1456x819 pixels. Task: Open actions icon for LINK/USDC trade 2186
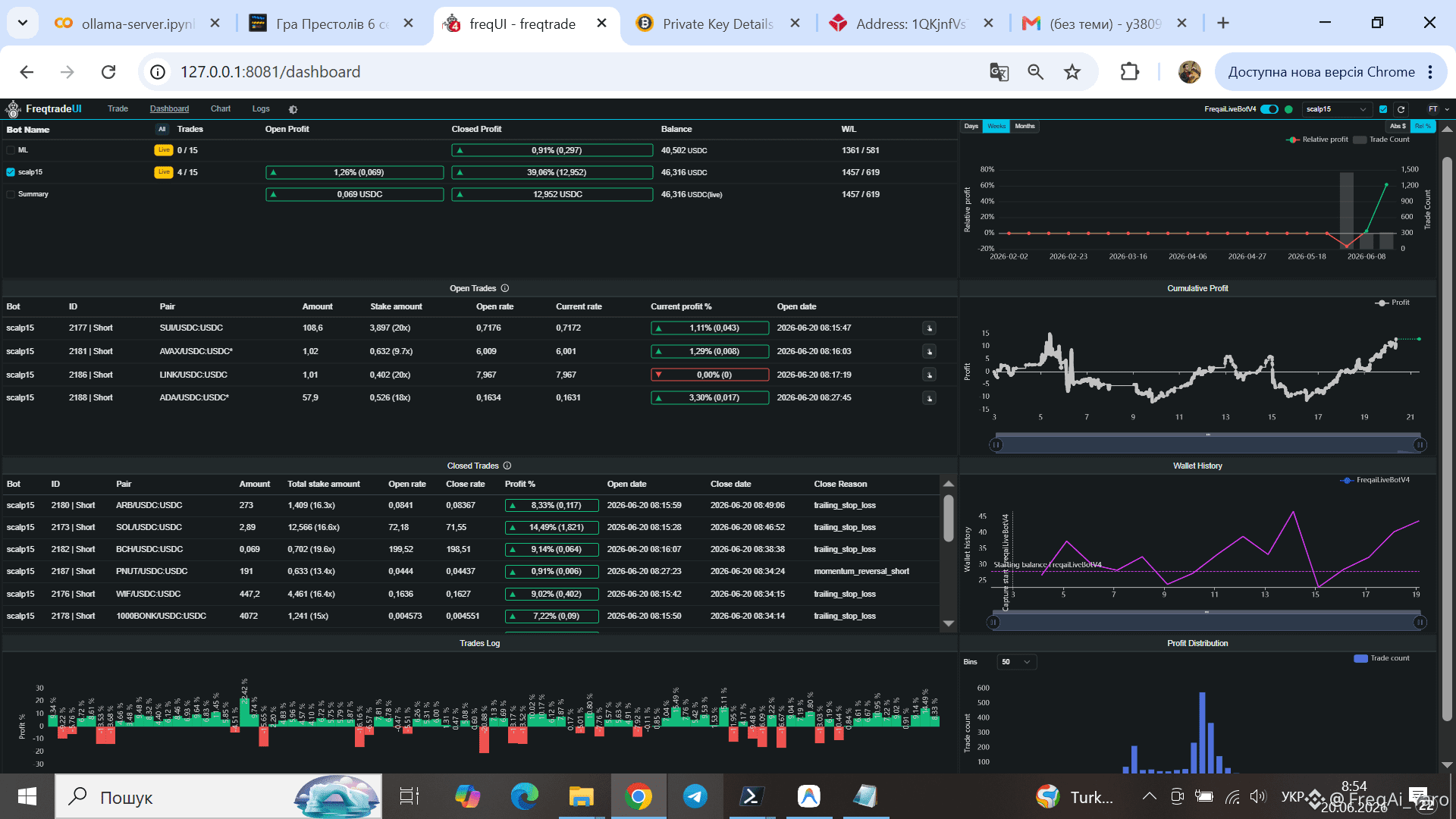point(929,375)
